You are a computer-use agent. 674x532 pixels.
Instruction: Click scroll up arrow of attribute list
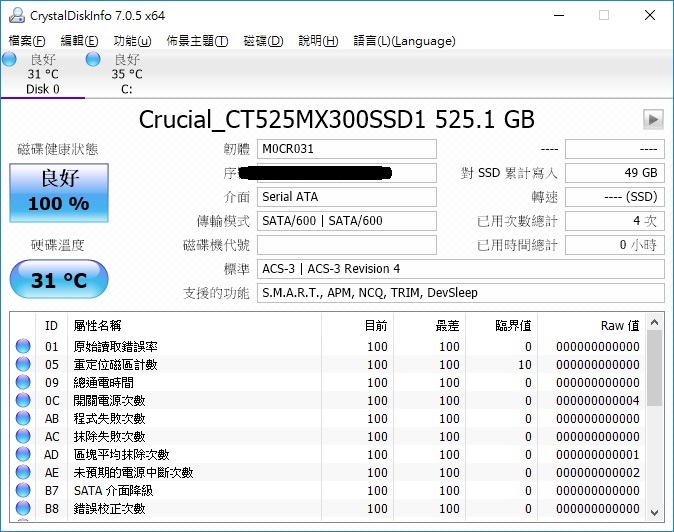point(654,322)
